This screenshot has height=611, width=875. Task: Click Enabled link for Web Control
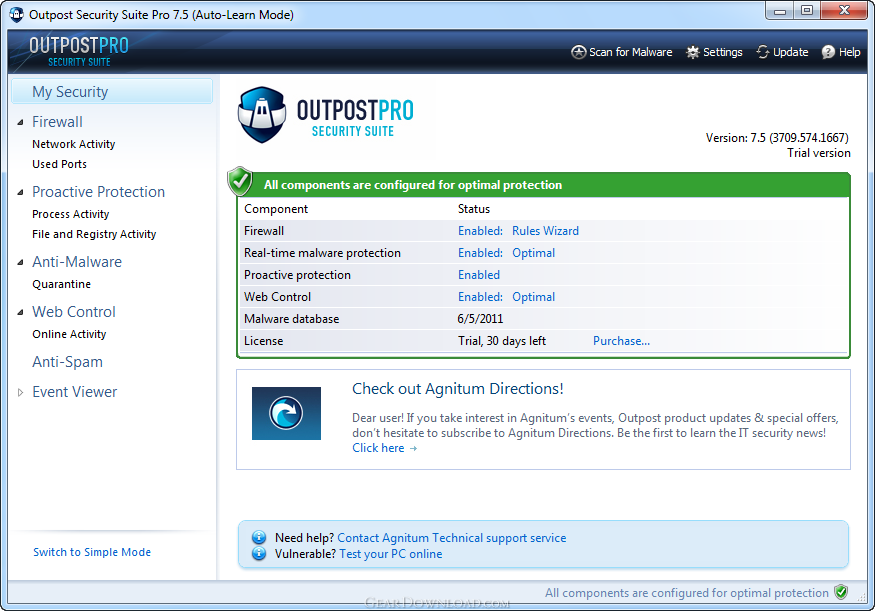coord(480,297)
